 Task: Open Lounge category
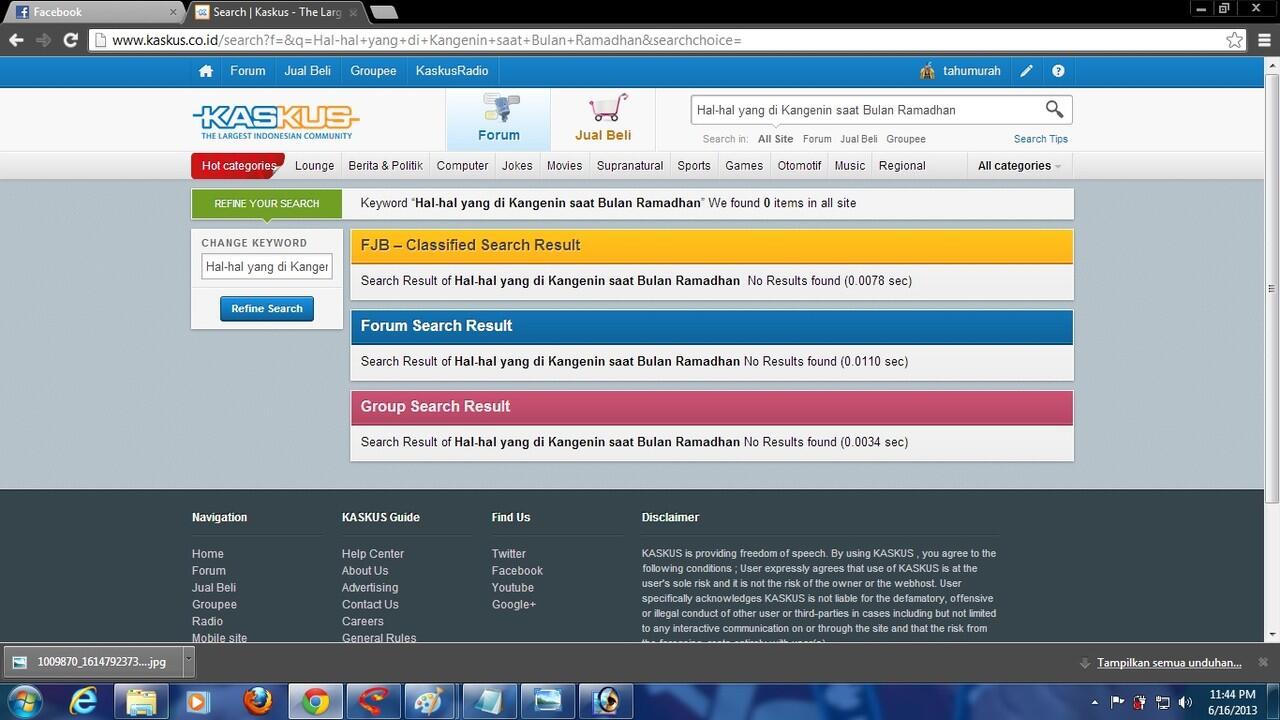point(315,166)
